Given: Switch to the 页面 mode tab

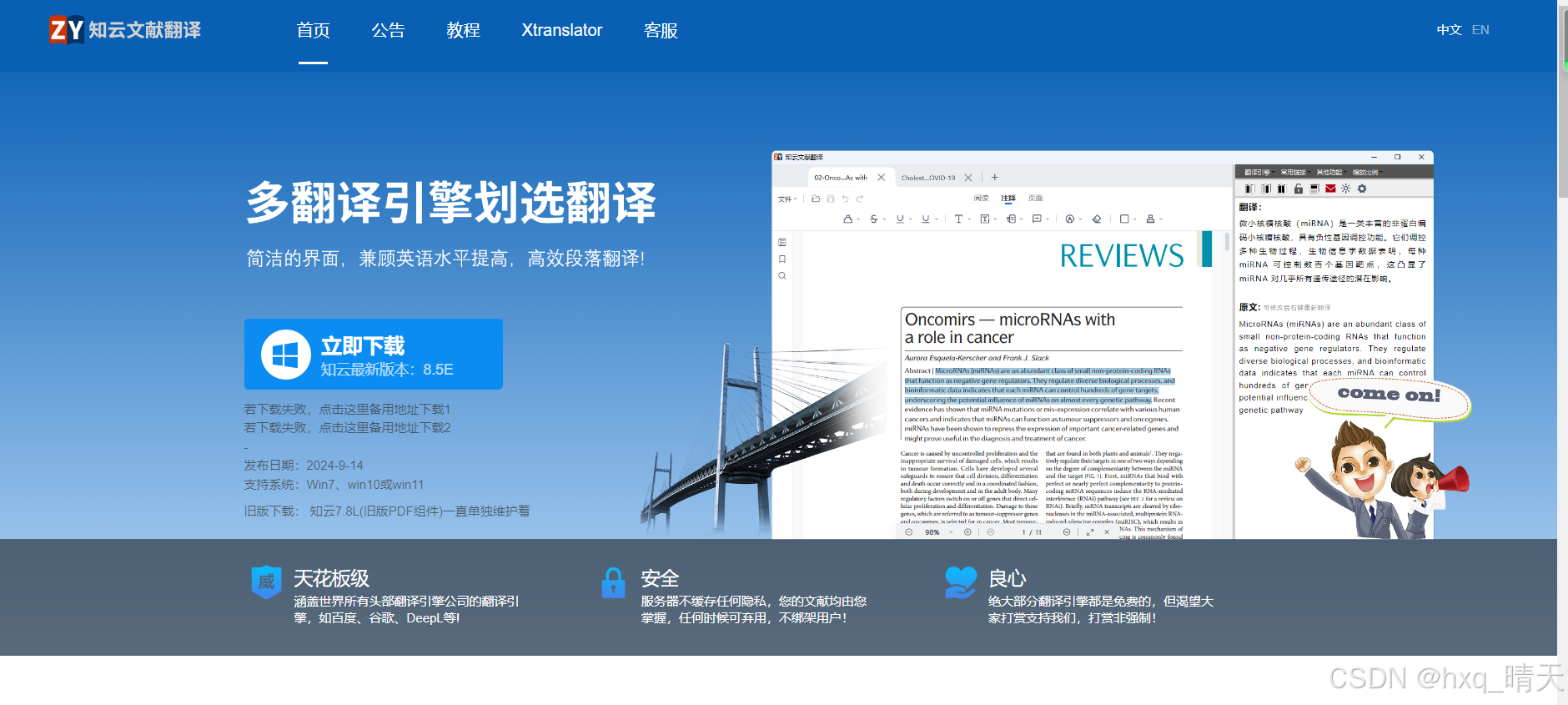Looking at the screenshot, I should [x=1035, y=199].
